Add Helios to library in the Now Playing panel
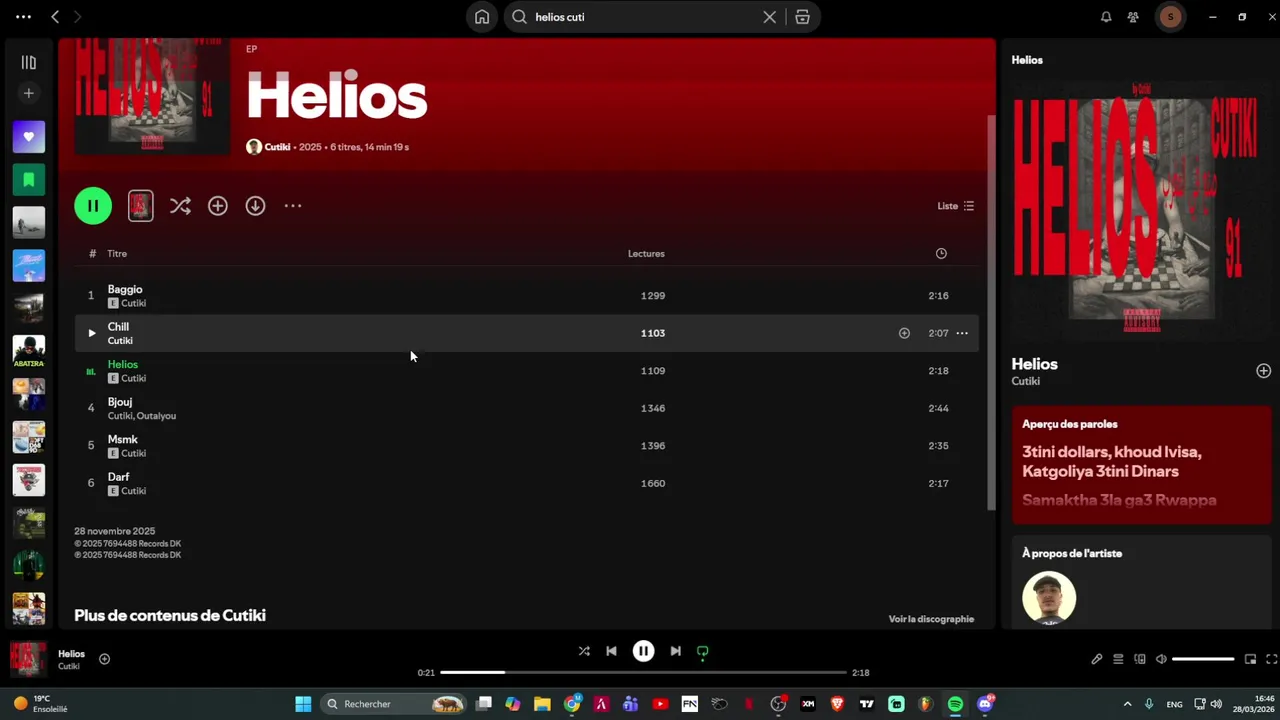This screenshot has height=720, width=1280. (x=1264, y=371)
